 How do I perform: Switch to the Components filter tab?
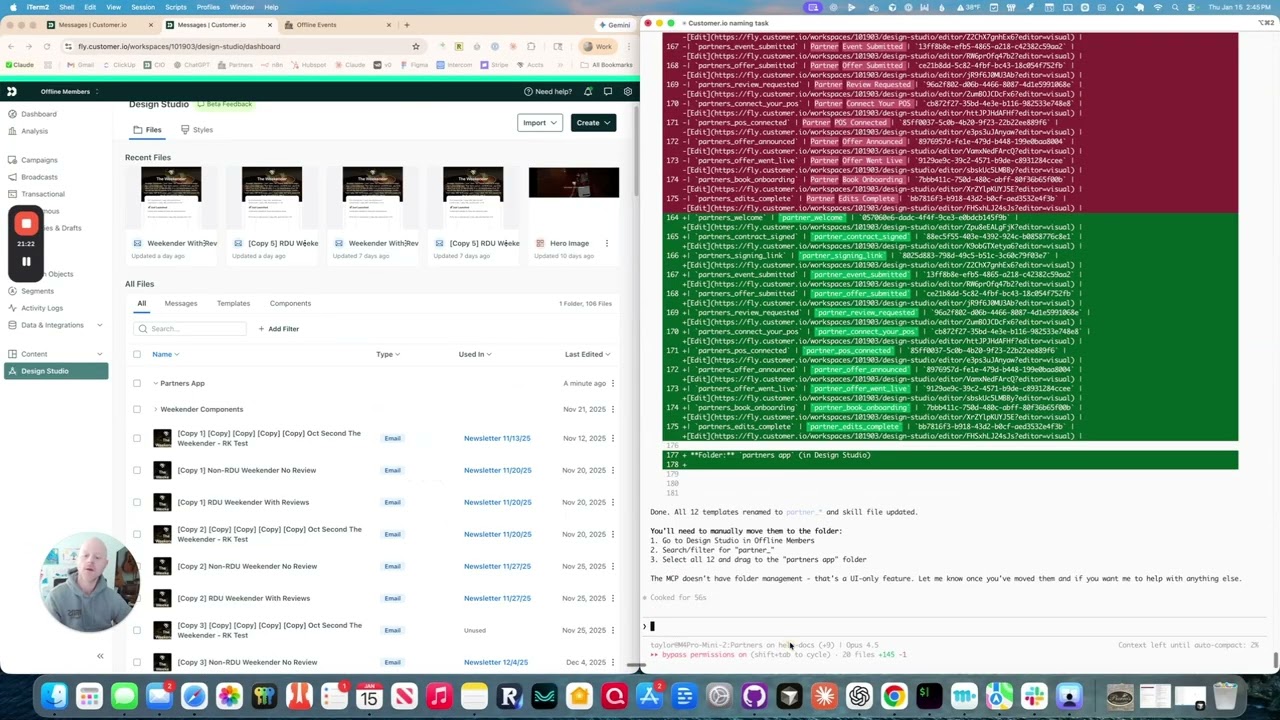(290, 303)
